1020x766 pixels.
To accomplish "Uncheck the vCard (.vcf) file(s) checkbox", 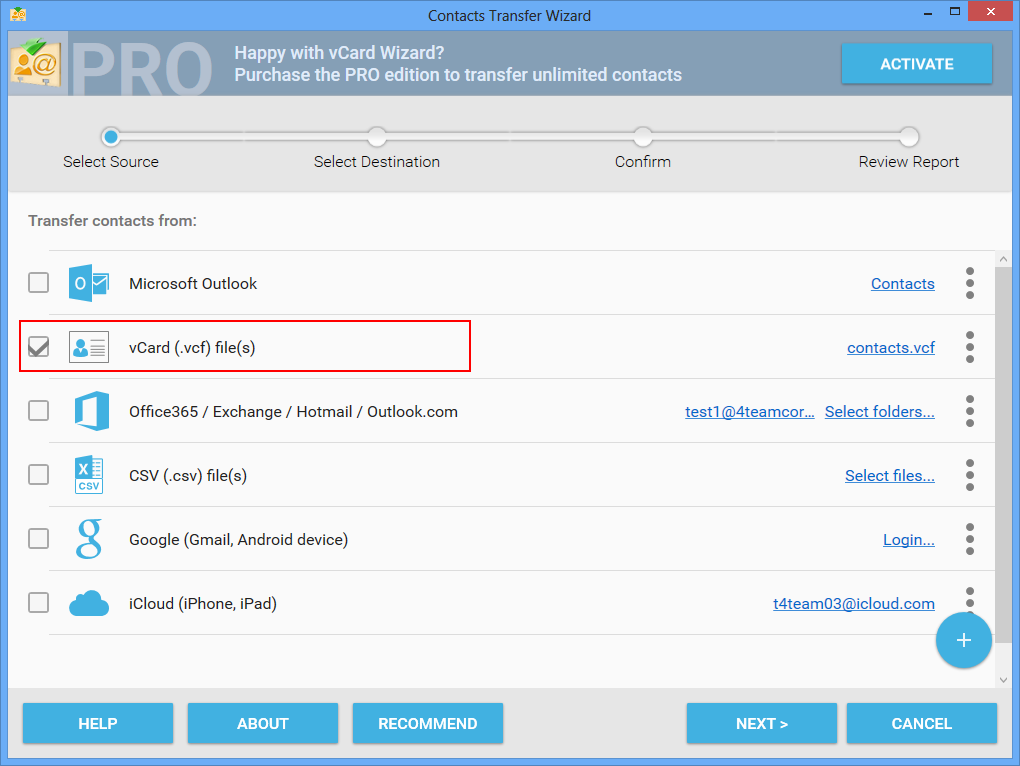I will tap(38, 347).
